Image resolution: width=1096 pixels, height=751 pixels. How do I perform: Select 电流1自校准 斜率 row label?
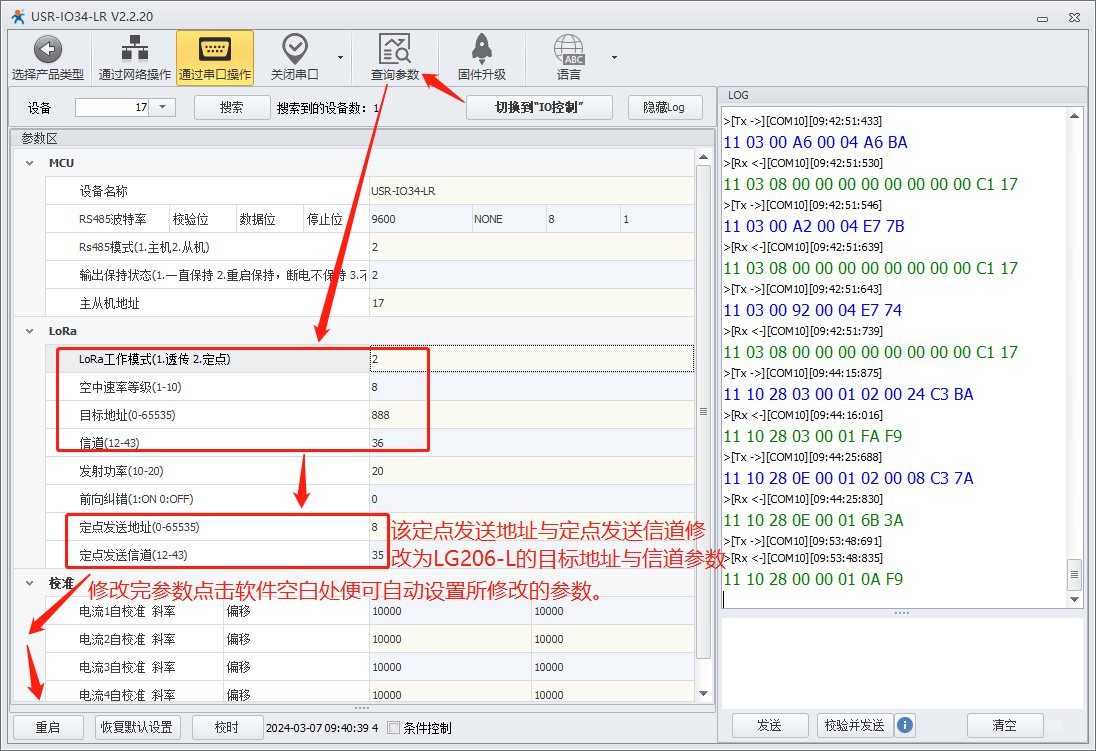(134, 610)
